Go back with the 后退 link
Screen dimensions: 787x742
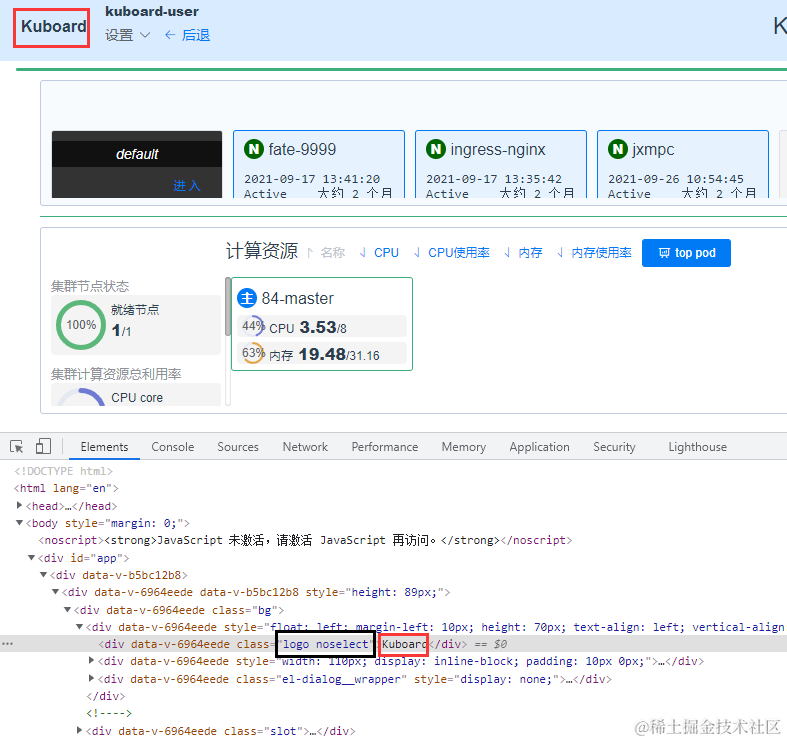click(x=188, y=35)
